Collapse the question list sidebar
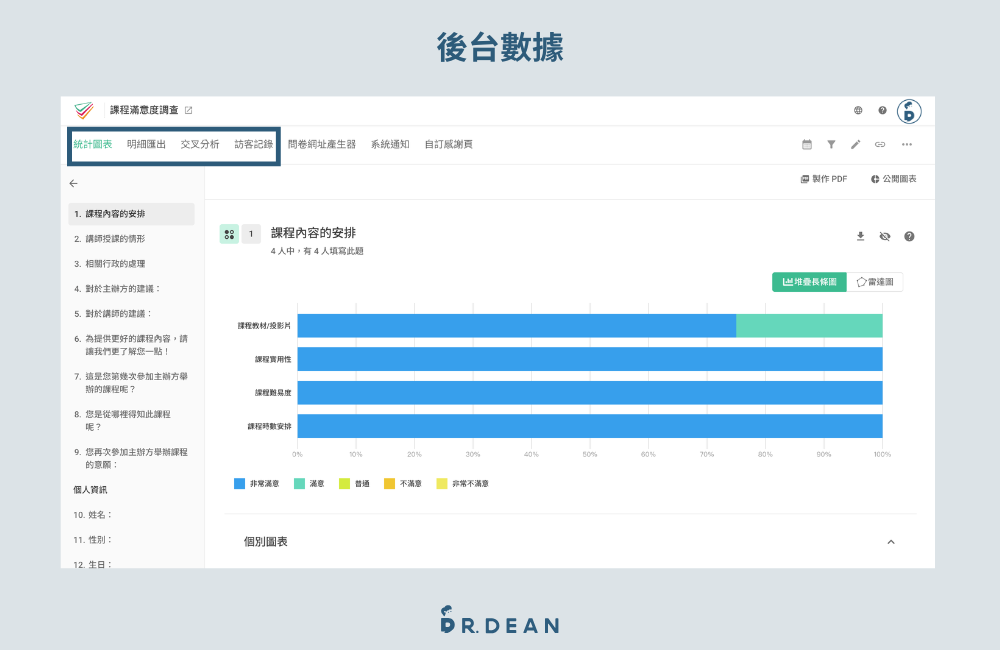This screenshot has width=1000, height=650. tap(72, 183)
